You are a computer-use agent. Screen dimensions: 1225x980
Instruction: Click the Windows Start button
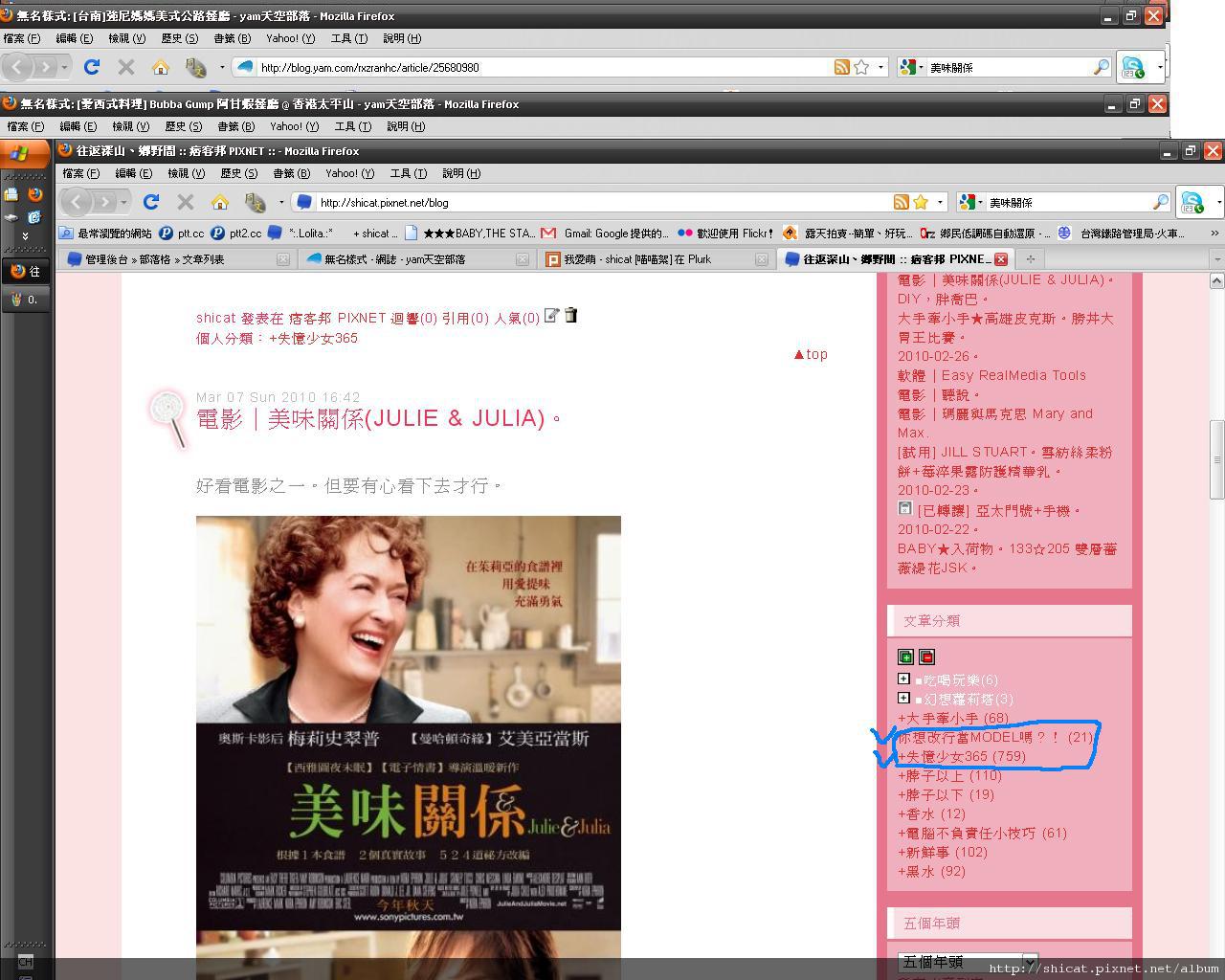tap(25, 153)
